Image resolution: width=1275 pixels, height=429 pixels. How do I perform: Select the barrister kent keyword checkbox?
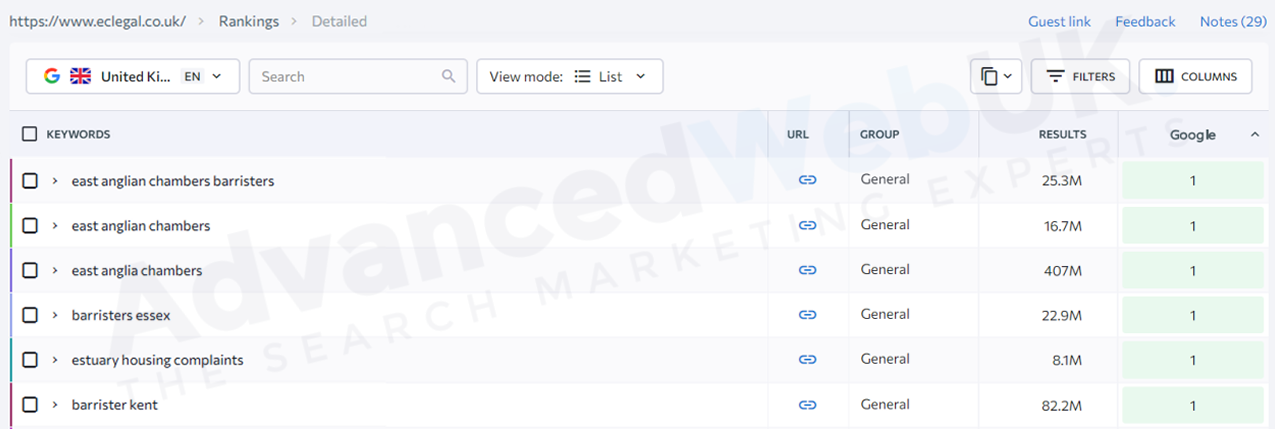click(x=30, y=405)
